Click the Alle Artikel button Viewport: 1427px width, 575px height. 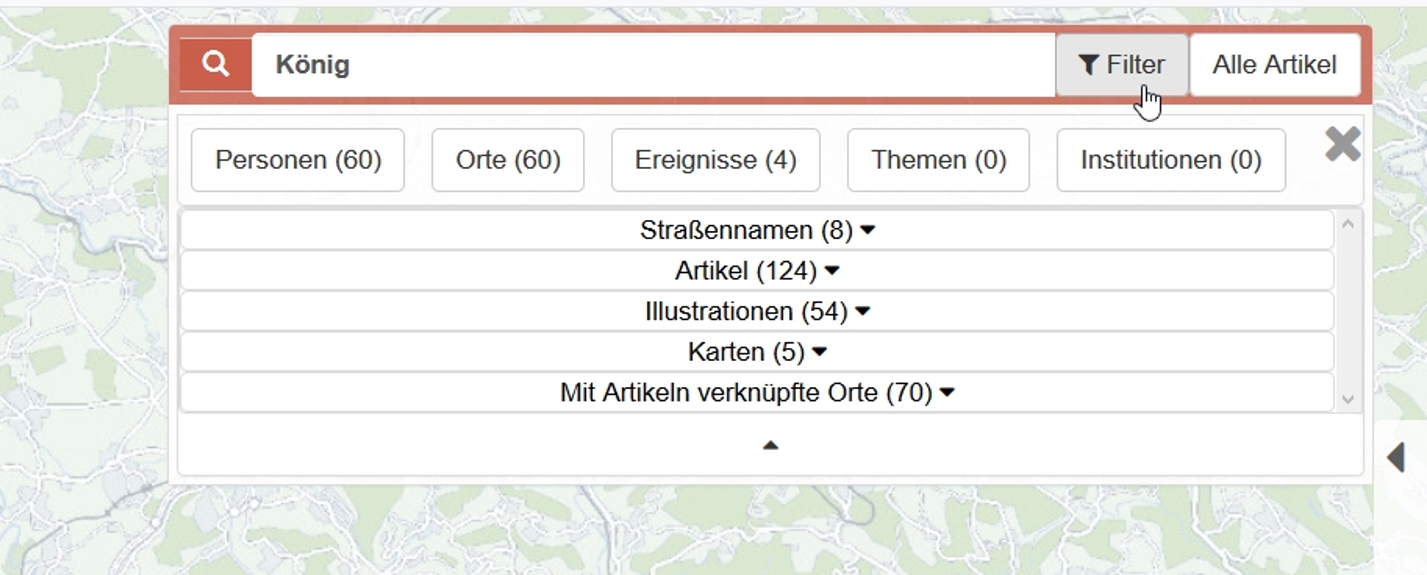click(1275, 65)
